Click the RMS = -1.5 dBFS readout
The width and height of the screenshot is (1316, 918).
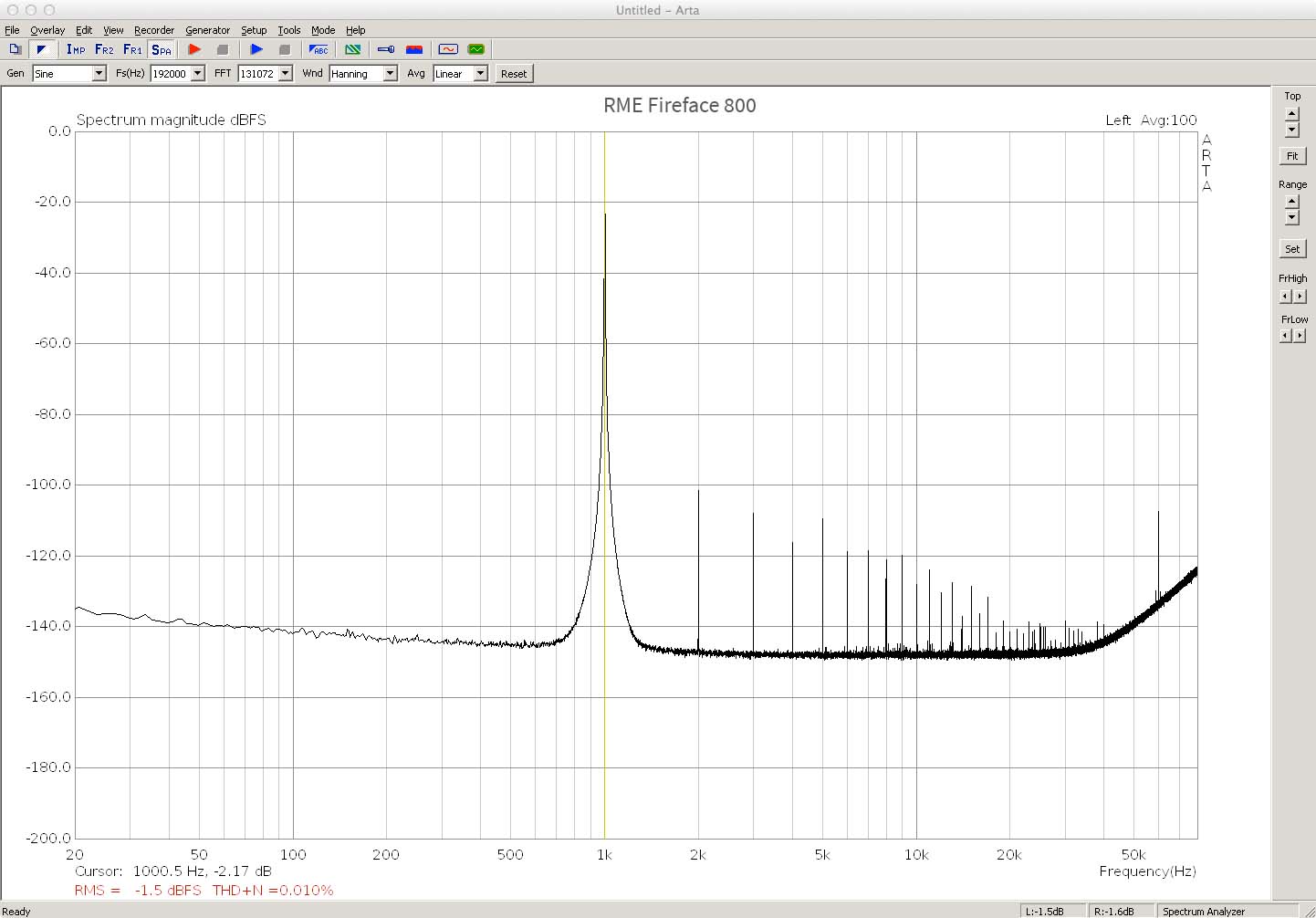[x=138, y=891]
